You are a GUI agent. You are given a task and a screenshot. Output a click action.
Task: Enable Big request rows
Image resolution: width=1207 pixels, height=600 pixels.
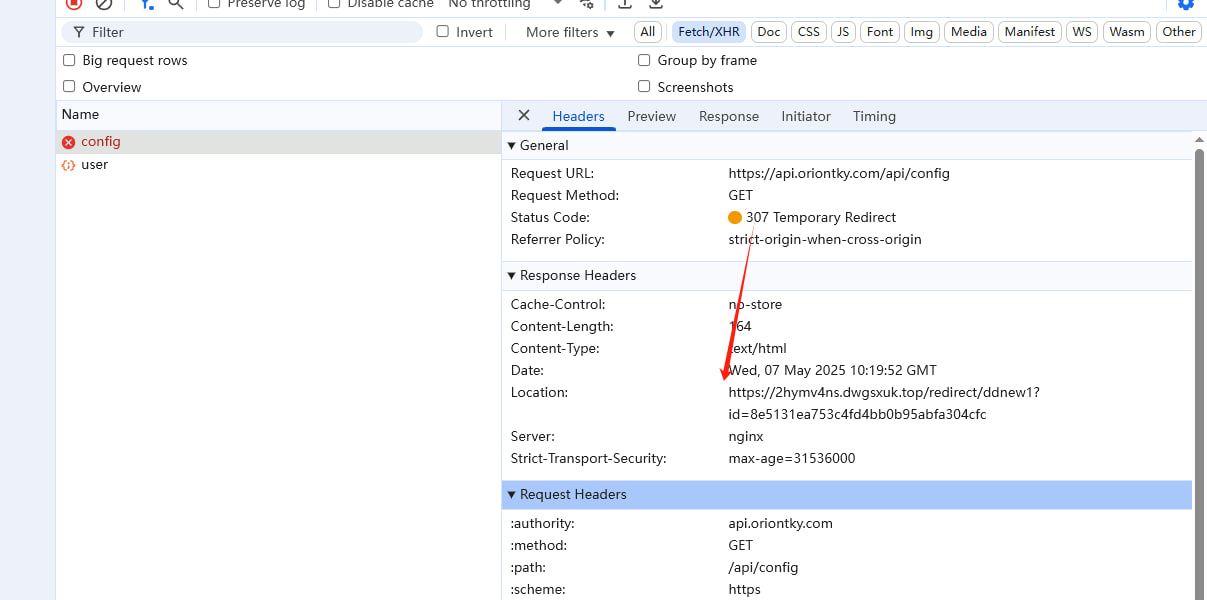69,60
